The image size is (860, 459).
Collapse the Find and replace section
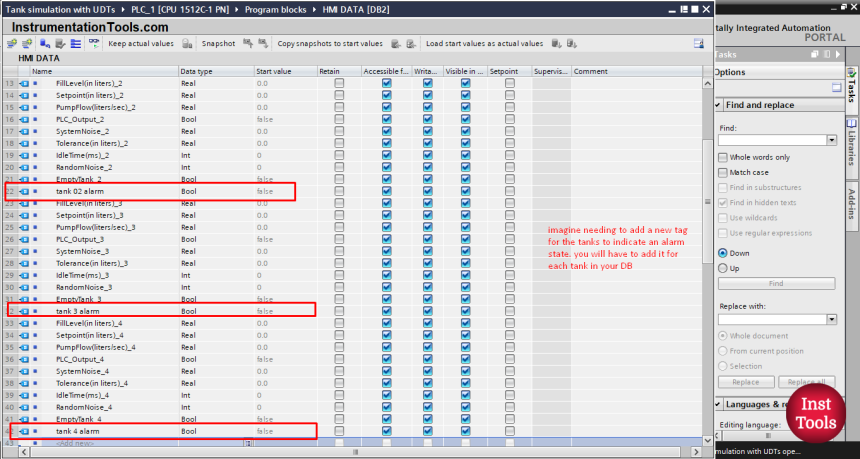point(719,105)
